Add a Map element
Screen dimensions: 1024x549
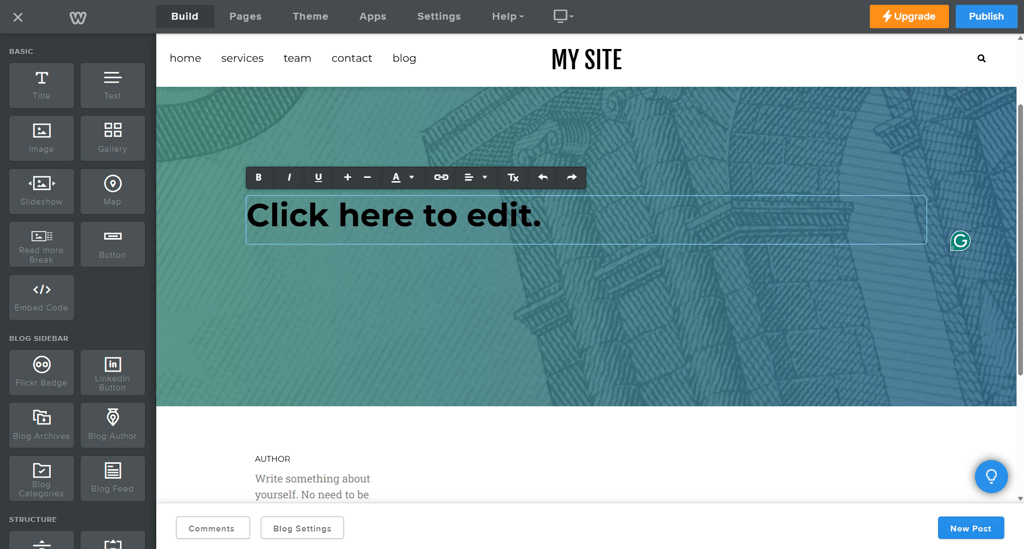point(112,191)
